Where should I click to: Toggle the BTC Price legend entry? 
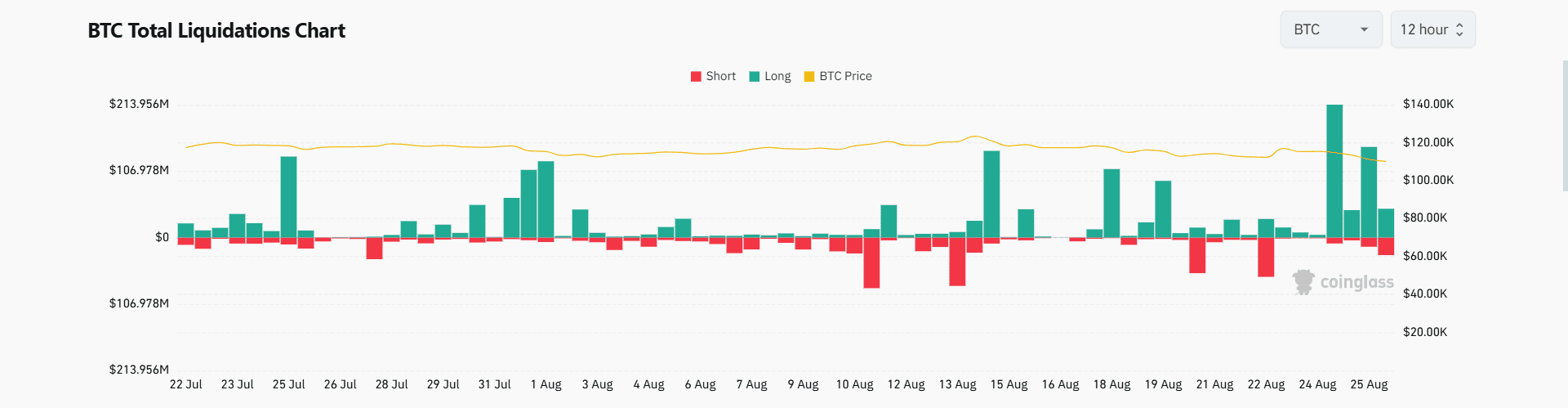[838, 76]
